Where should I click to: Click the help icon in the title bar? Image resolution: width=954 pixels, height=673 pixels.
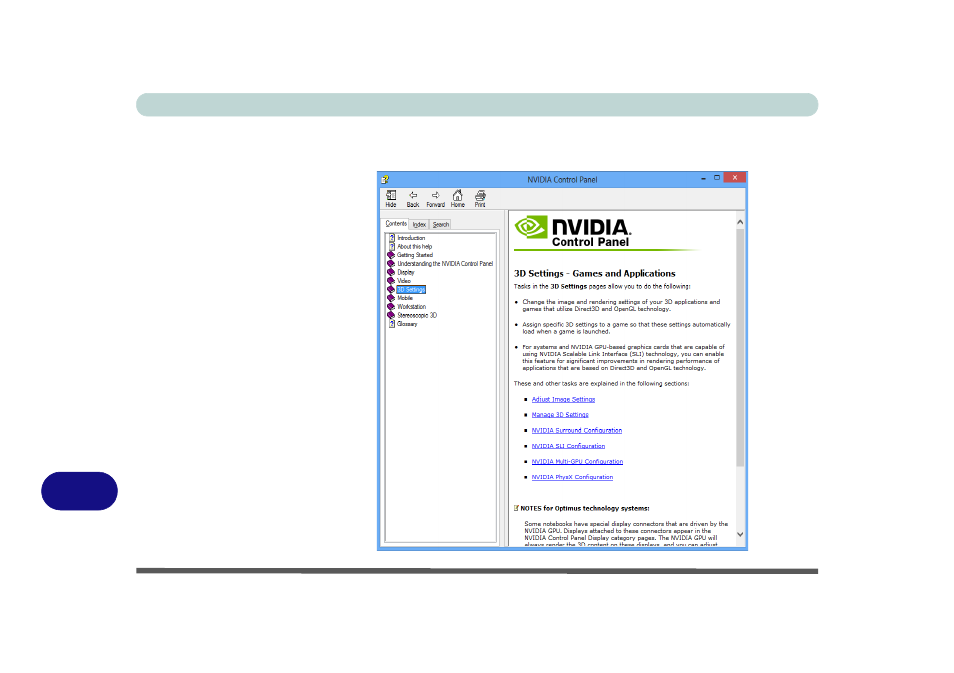tap(385, 180)
